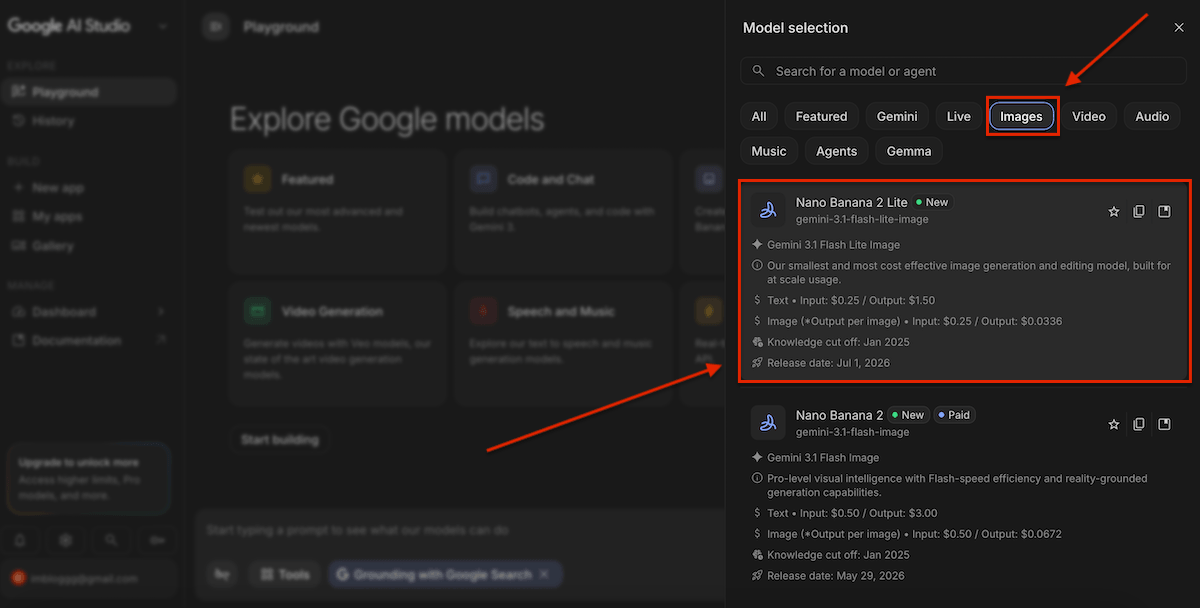1200x608 pixels.
Task: Select the Video filter tab
Action: (1088, 116)
